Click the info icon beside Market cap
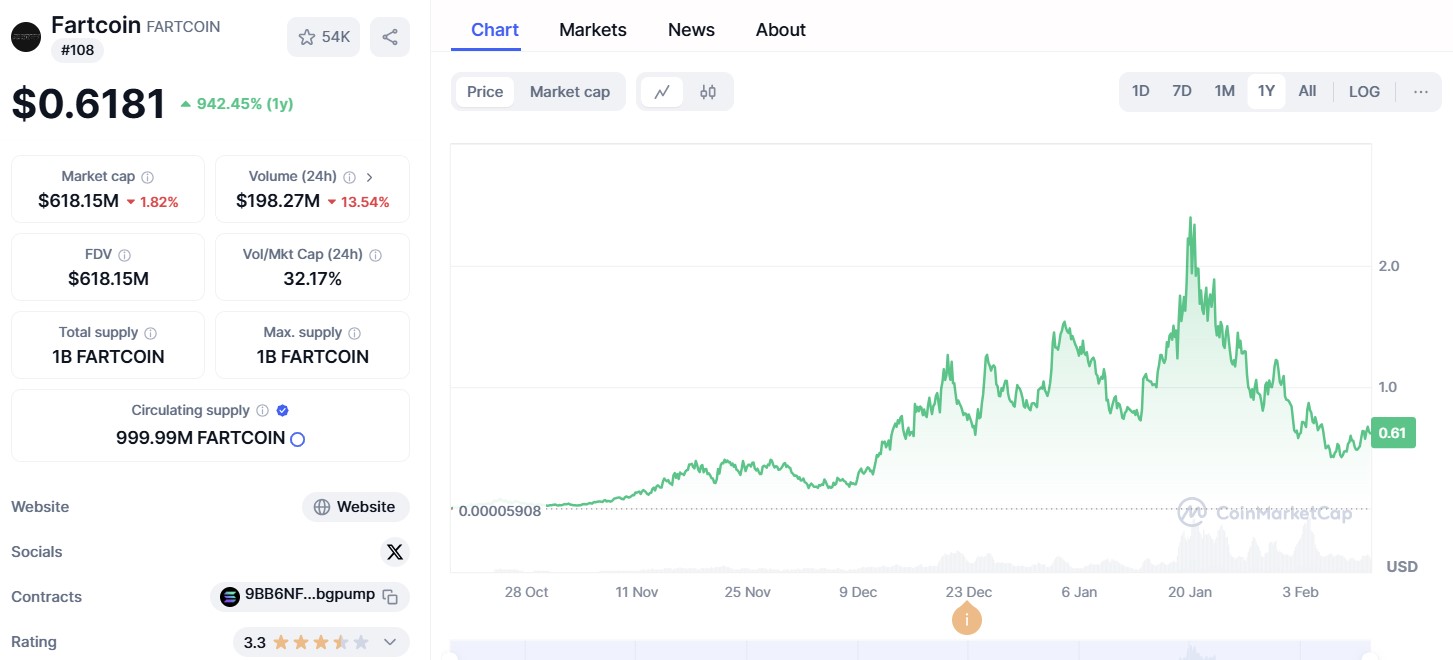 coord(146,175)
